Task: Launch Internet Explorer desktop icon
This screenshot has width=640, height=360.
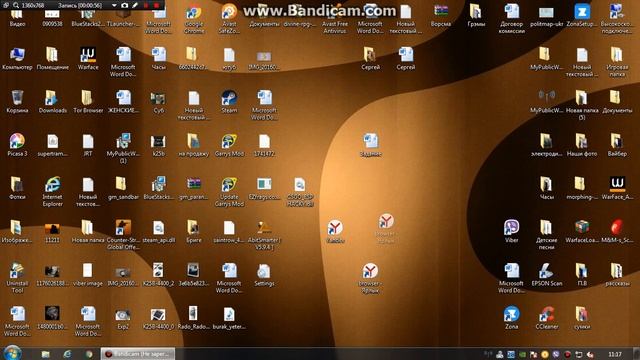Action: point(53,191)
